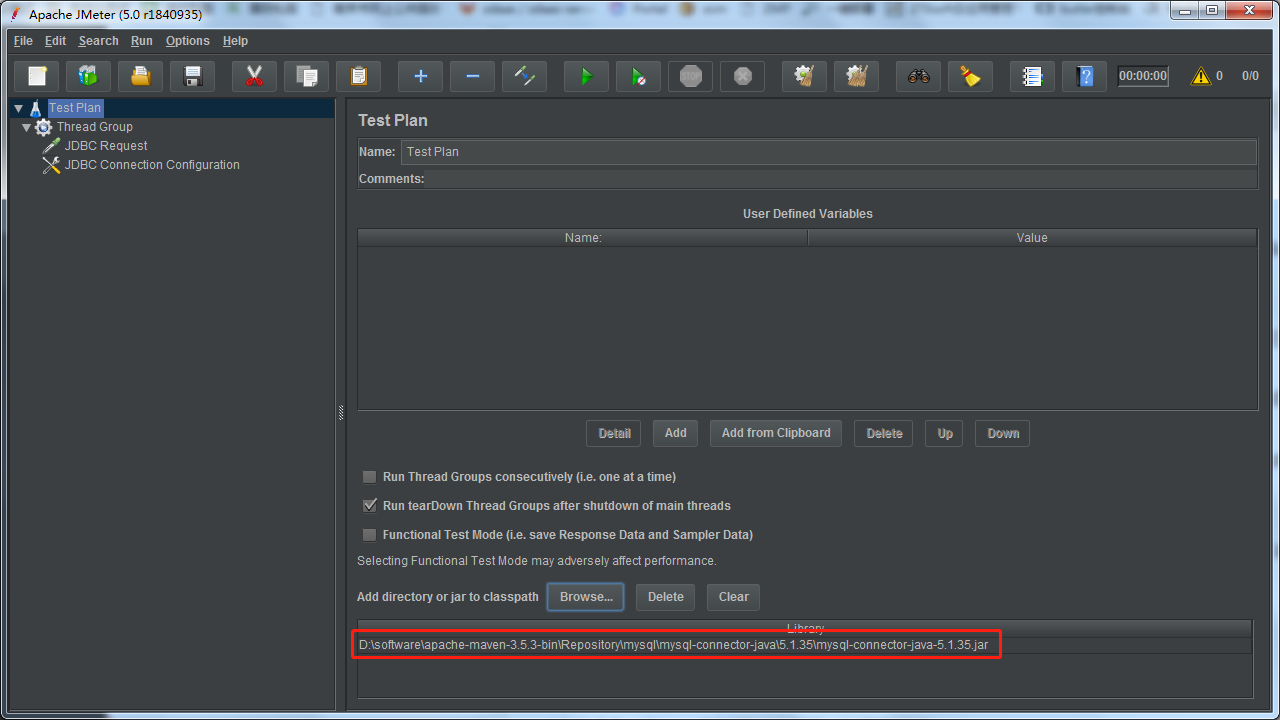Click the Clear classpath button

click(734, 597)
